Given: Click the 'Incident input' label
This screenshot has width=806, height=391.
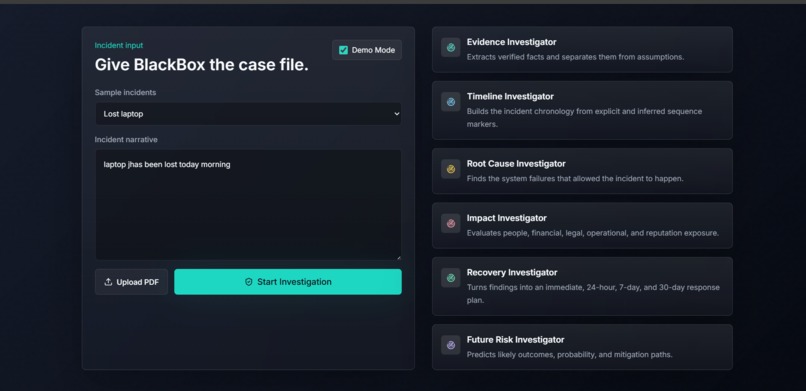Looking at the screenshot, I should [x=119, y=46].
